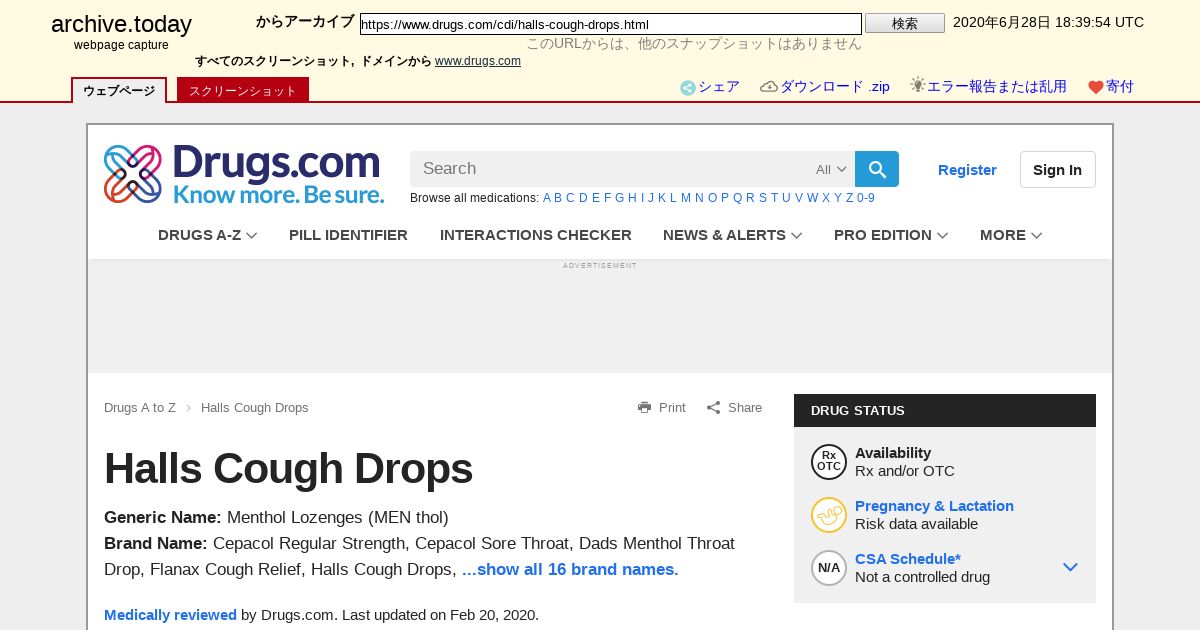Switch to the ウェブページ tab

click(119, 90)
